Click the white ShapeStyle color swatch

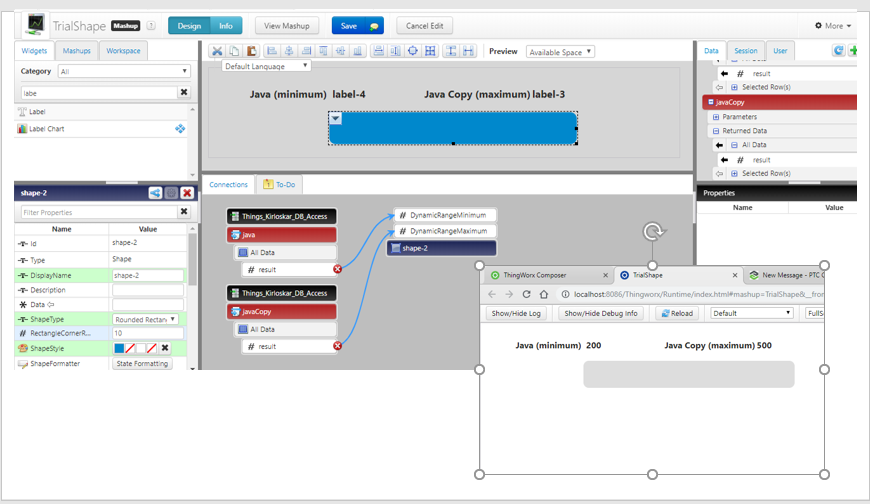tap(141, 348)
